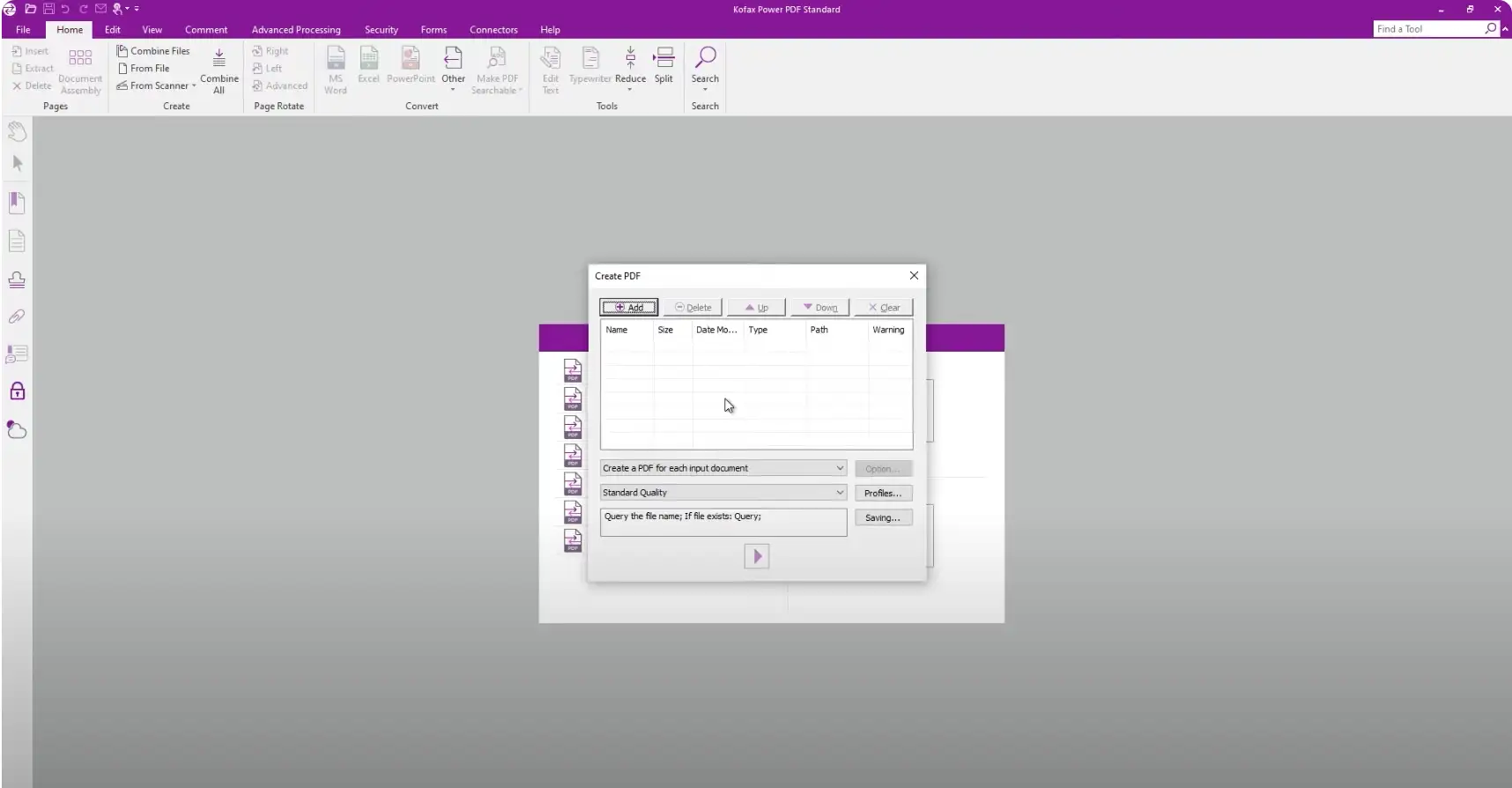The height and width of the screenshot is (788, 1512).
Task: Click the Attachments paperclip sidebar icon
Action: coord(17,316)
